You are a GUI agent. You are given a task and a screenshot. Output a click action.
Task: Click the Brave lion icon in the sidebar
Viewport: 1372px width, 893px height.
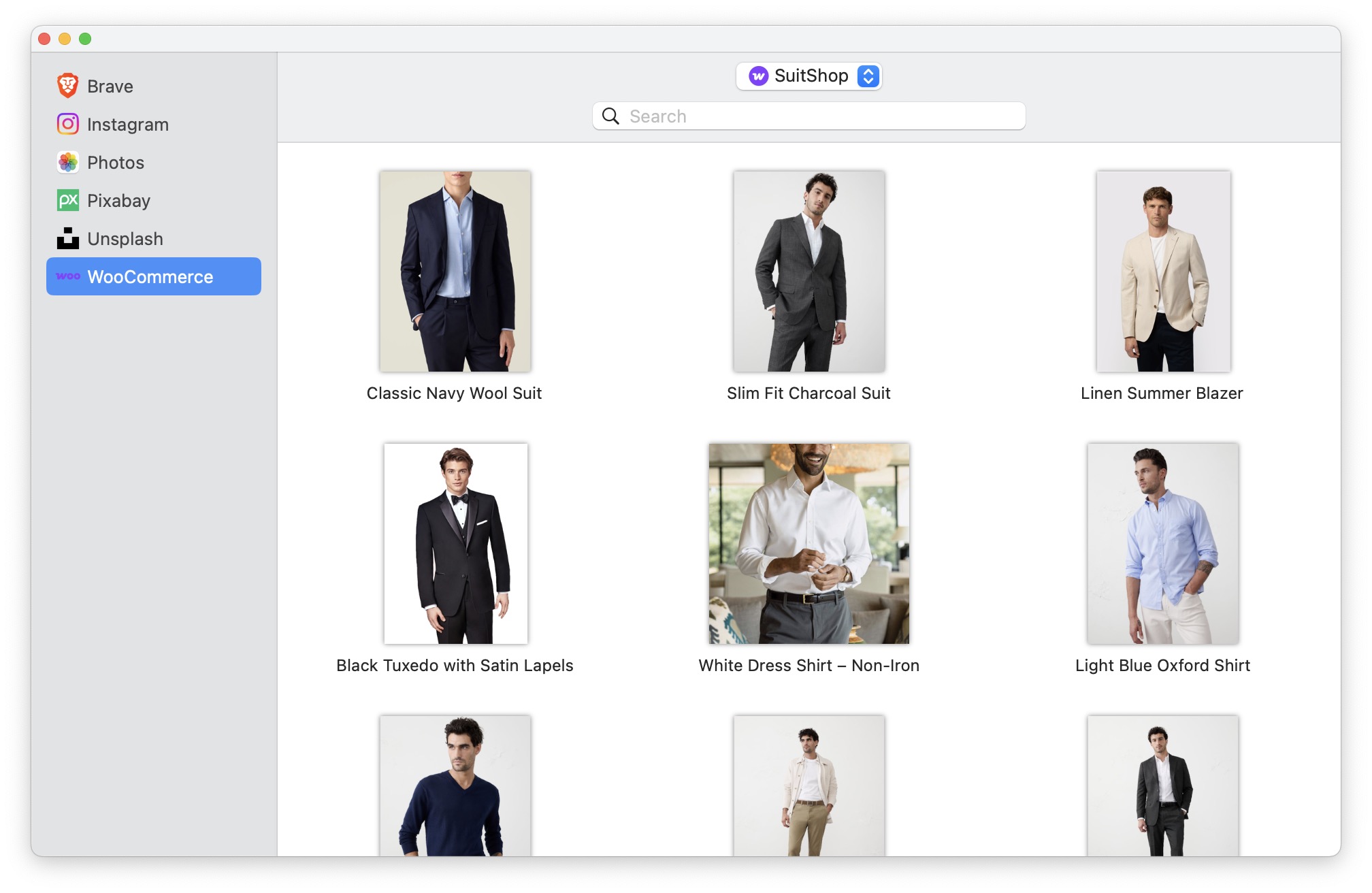coord(67,86)
